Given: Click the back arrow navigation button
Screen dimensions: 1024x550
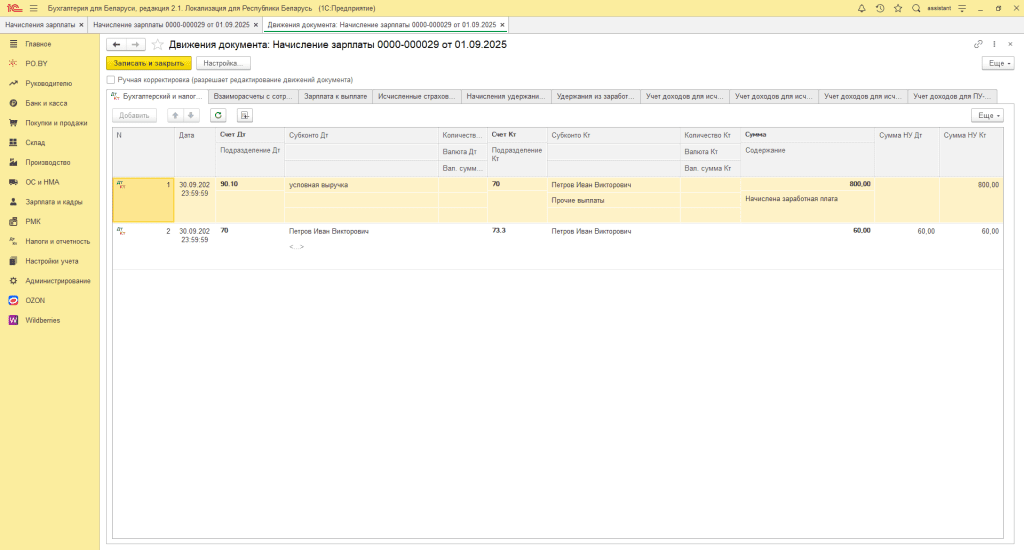Looking at the screenshot, I should coord(116,45).
